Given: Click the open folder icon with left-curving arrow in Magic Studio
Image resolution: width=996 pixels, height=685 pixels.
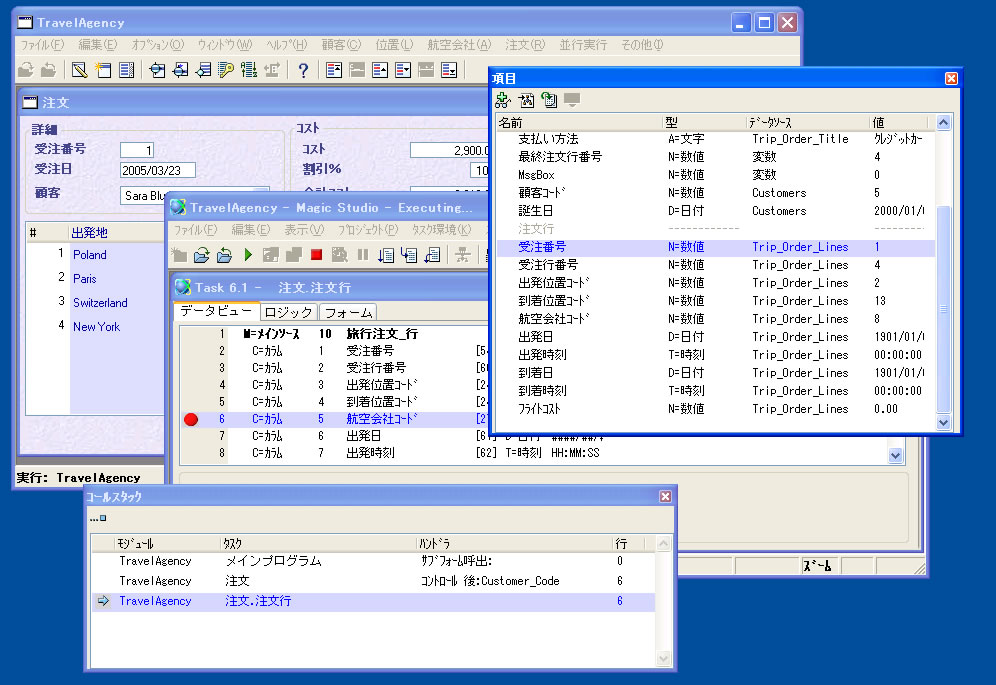Looking at the screenshot, I should [224, 255].
